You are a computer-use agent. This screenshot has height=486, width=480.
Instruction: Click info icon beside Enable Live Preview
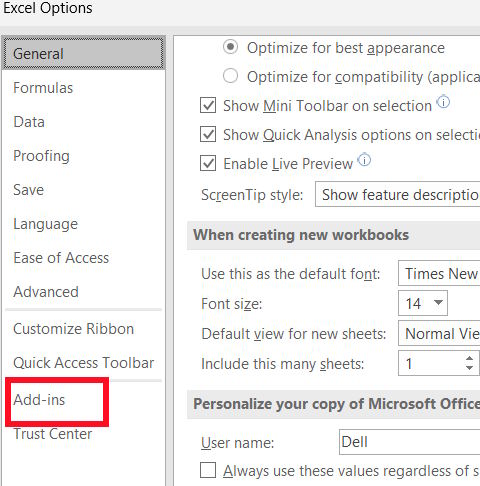click(x=364, y=160)
